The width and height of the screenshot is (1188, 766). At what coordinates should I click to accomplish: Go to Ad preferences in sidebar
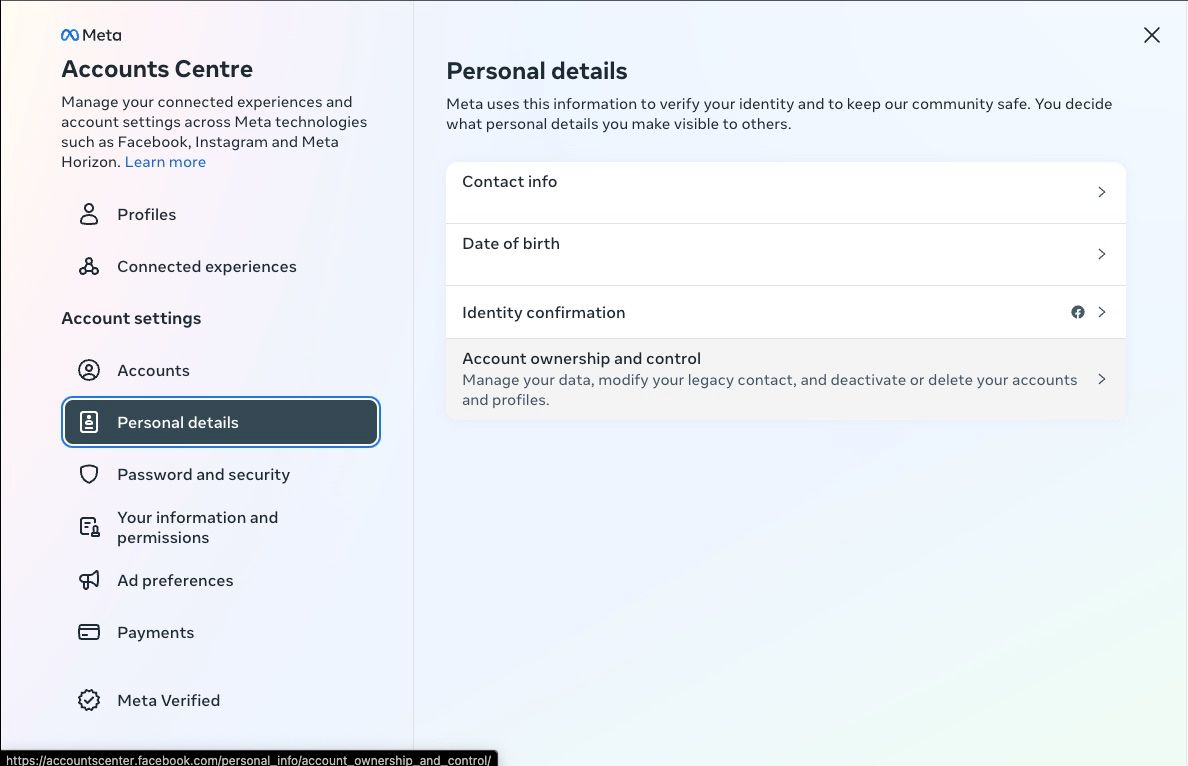pos(175,580)
